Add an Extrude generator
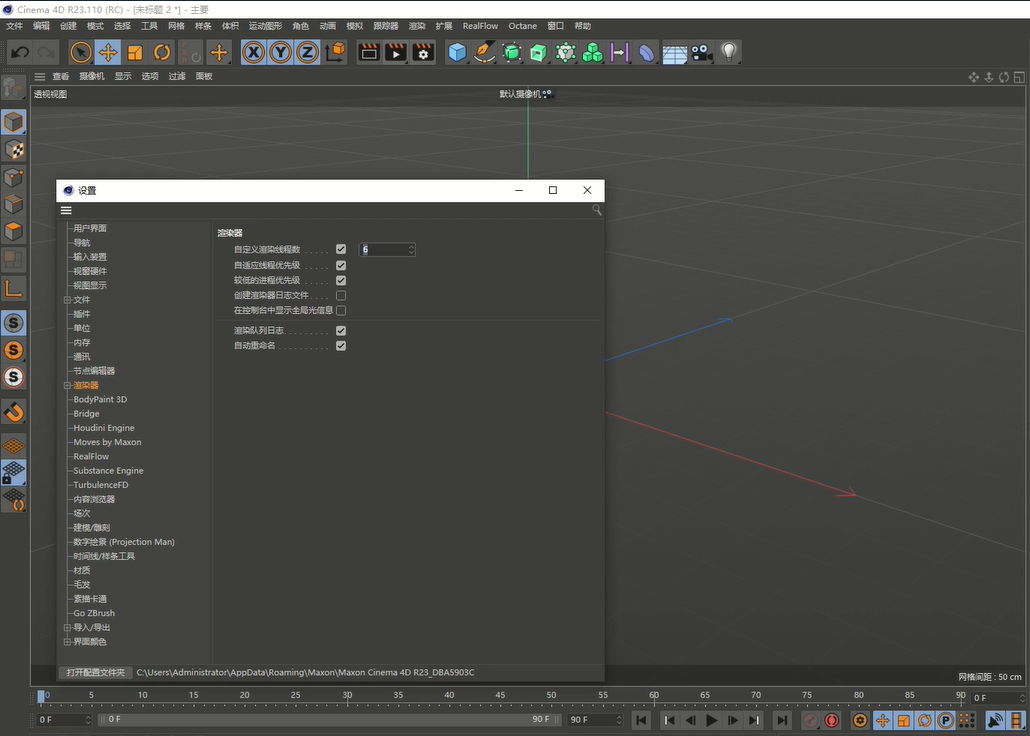 [x=539, y=52]
